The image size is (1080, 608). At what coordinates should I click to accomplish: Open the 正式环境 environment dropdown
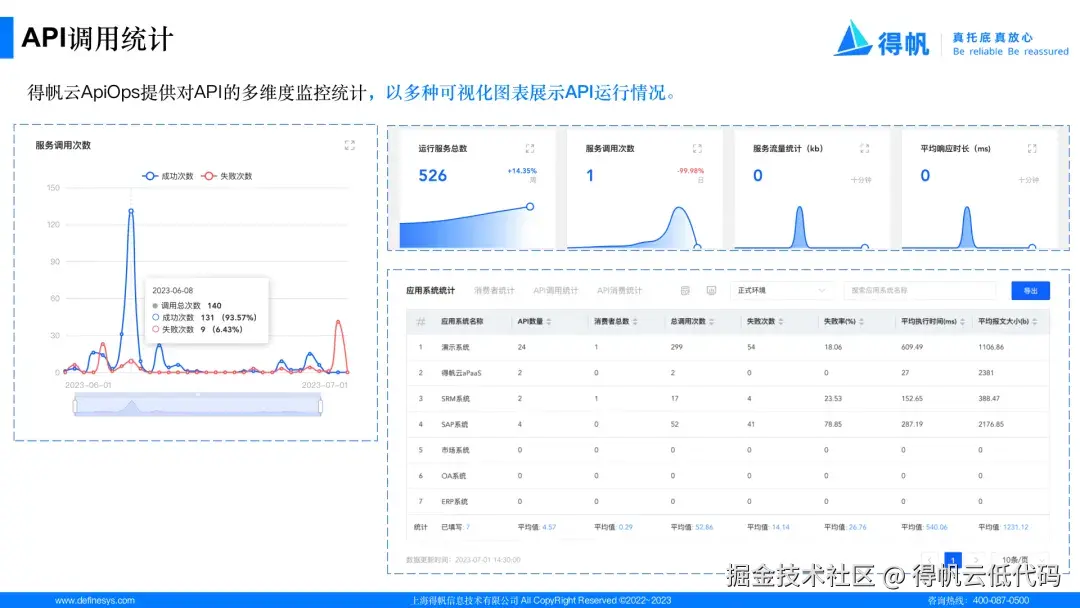pos(780,290)
